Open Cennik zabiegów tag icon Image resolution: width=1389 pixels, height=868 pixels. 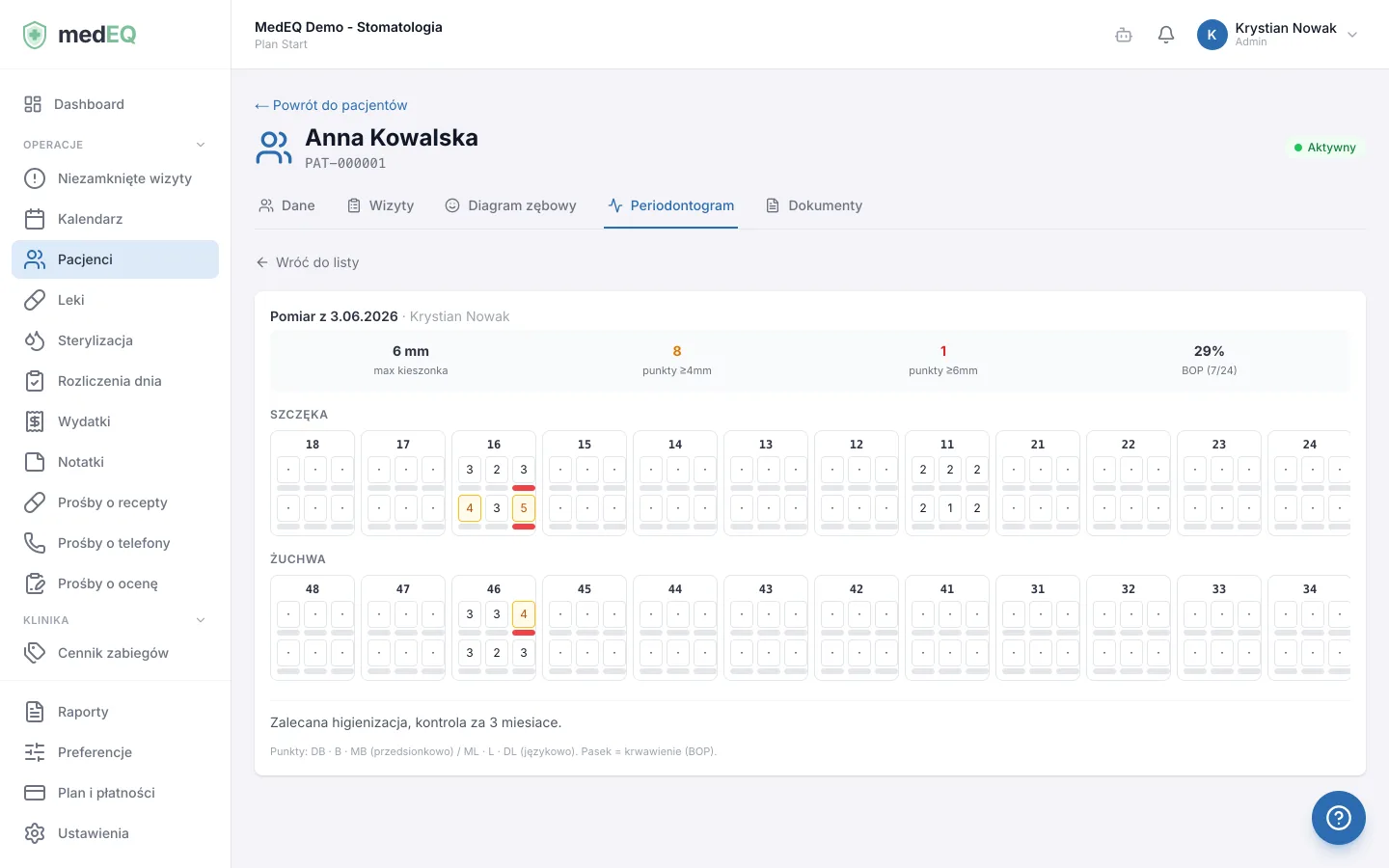click(x=35, y=653)
